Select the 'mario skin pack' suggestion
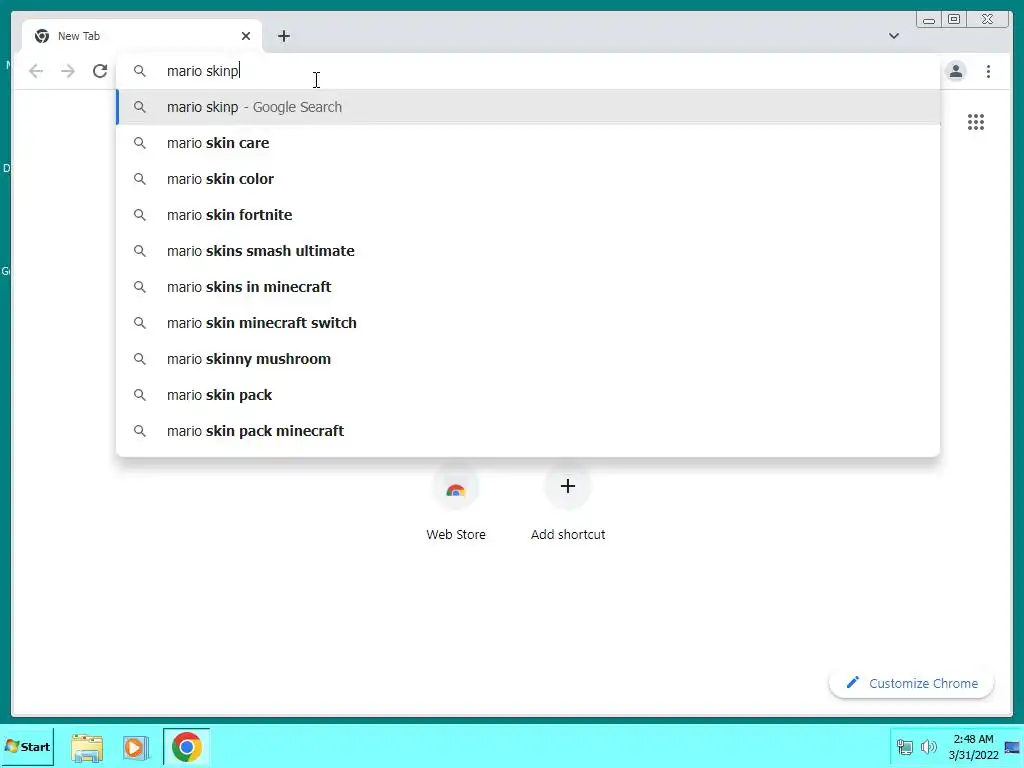This screenshot has height=768, width=1024. [x=528, y=394]
